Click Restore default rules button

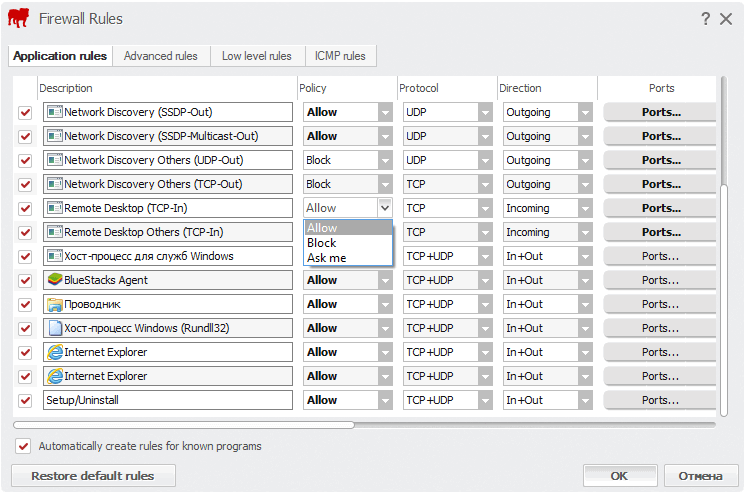click(93, 476)
